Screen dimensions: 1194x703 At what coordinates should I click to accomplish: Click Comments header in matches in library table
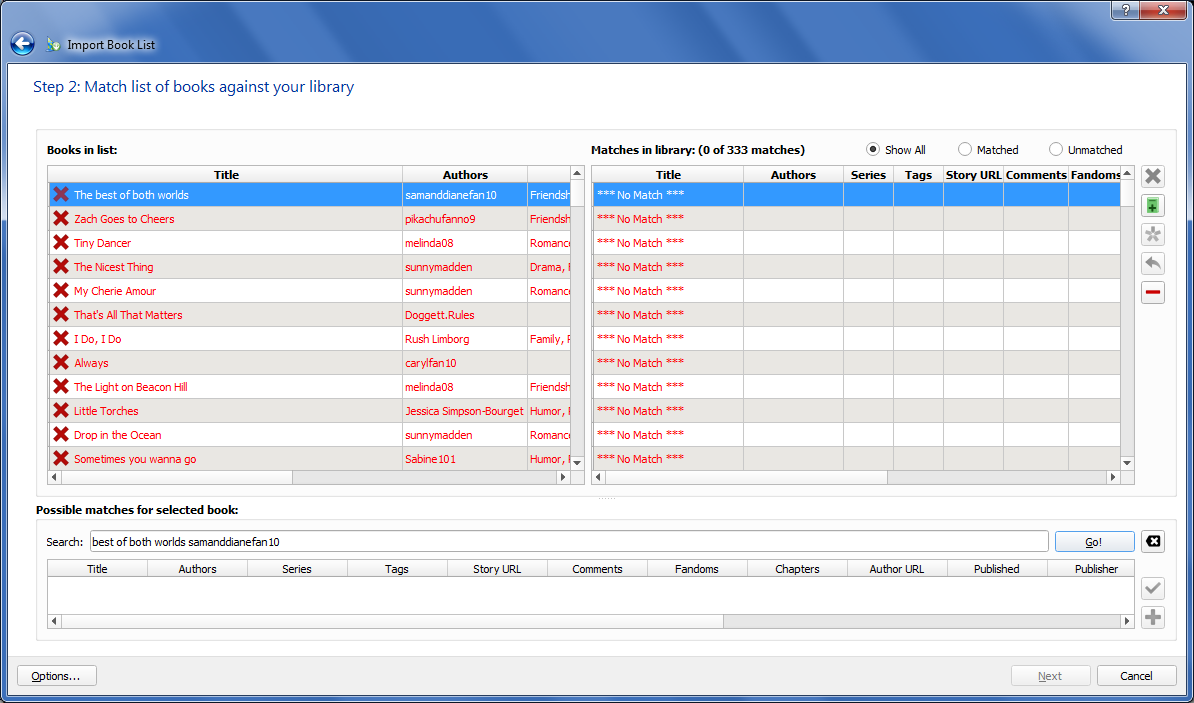1036,174
